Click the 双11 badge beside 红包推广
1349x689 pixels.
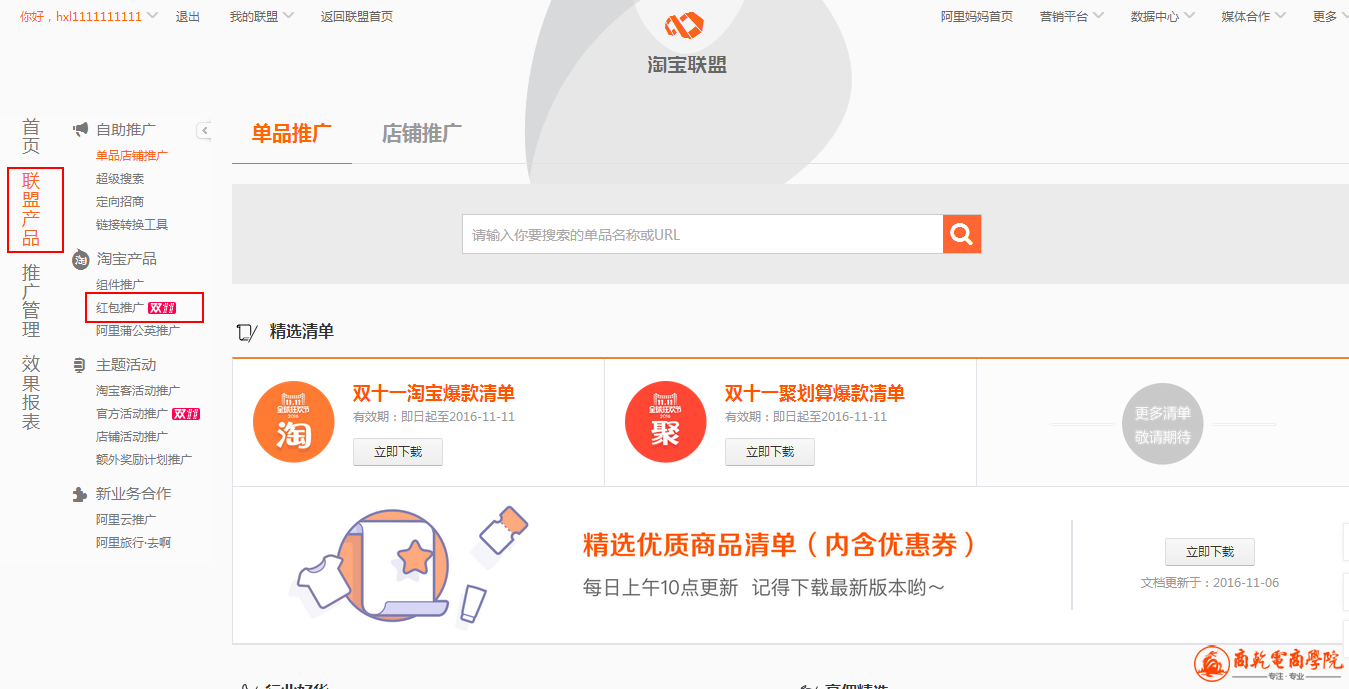162,308
